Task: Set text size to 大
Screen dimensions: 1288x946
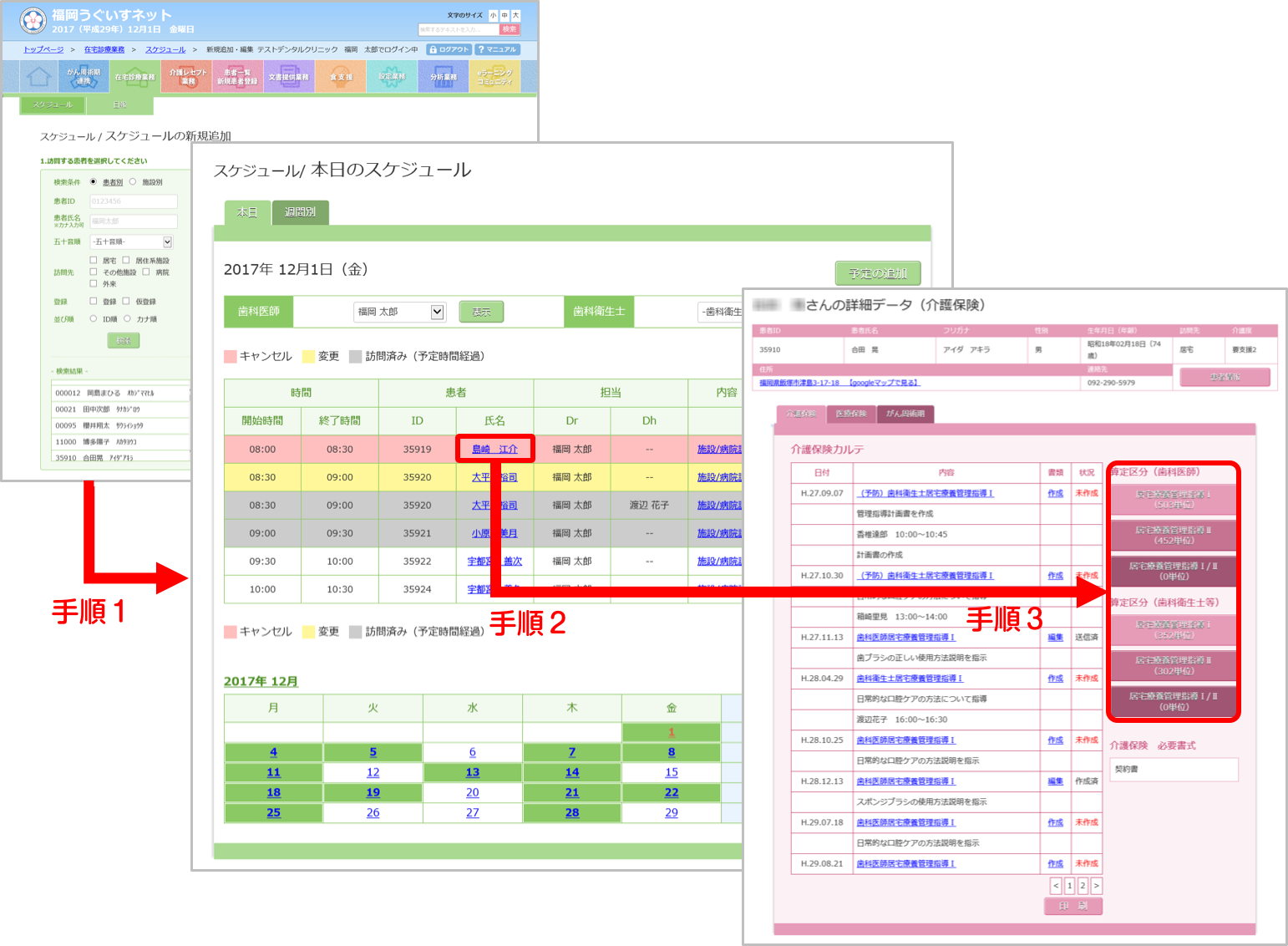Action: [515, 15]
